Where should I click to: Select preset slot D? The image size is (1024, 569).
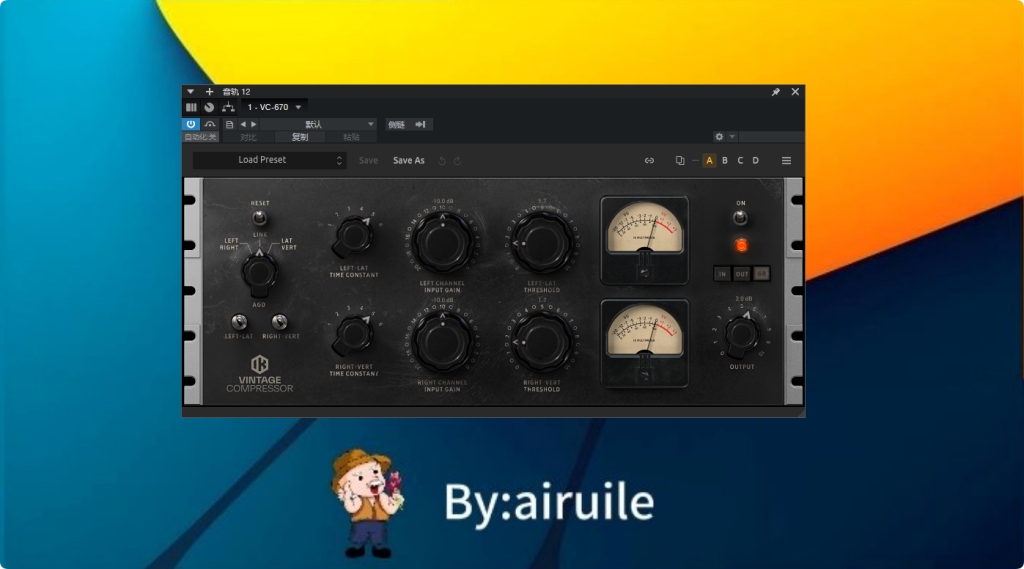tap(756, 161)
